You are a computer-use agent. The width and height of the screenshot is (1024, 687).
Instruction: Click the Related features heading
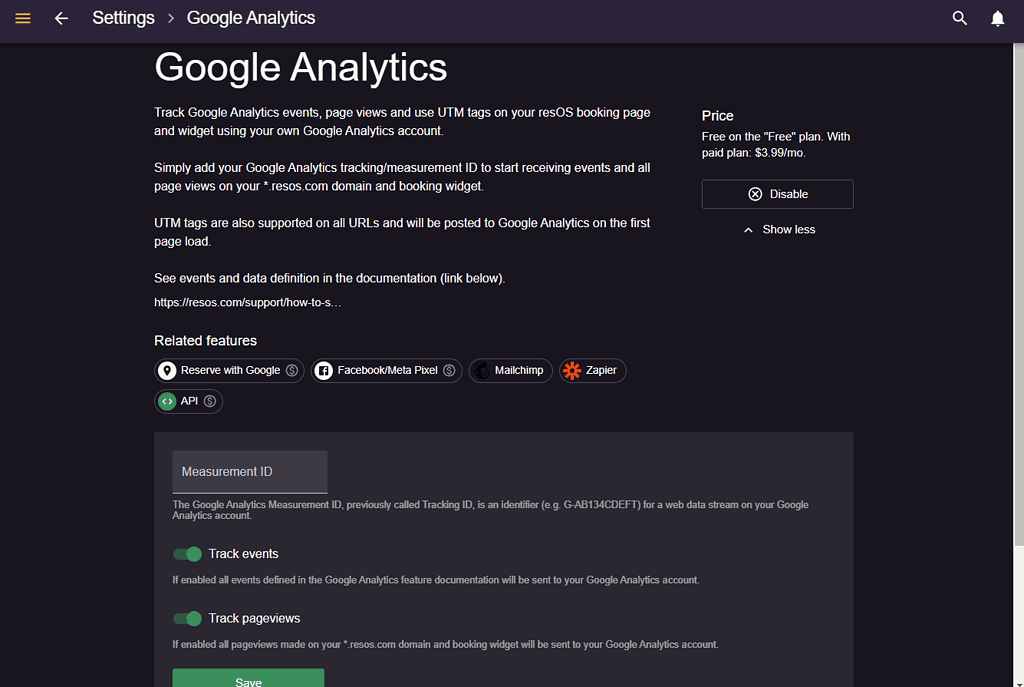coord(206,341)
